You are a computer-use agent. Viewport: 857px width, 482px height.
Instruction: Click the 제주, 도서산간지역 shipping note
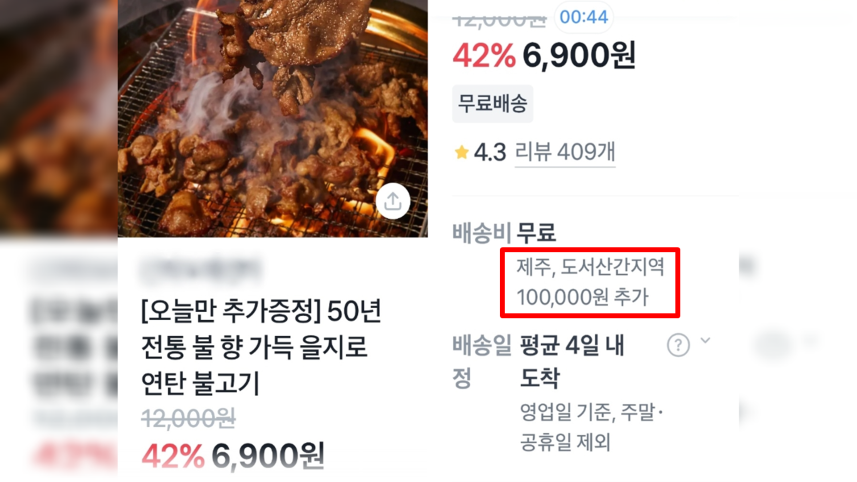point(591,267)
